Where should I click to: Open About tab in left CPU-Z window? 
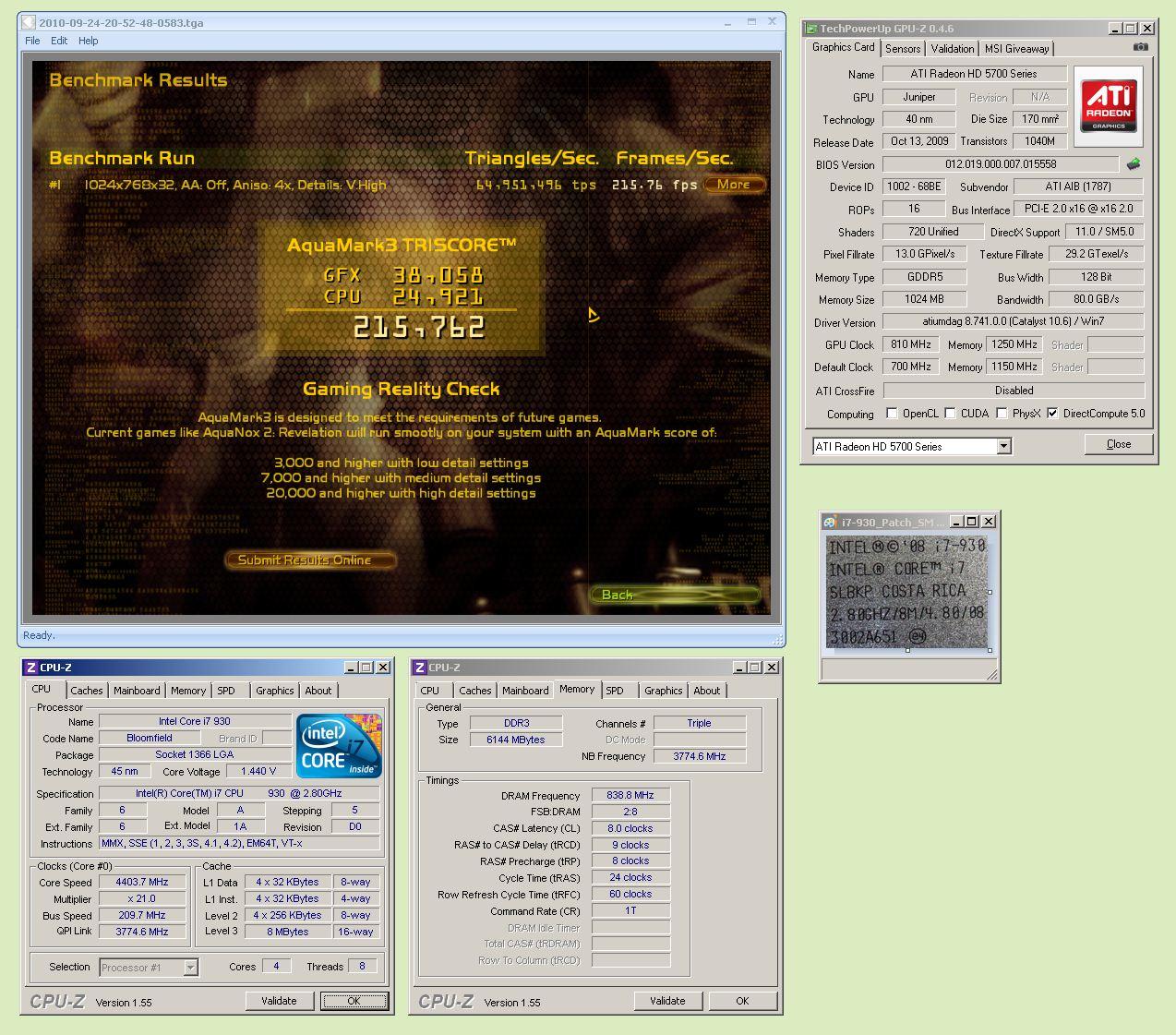(x=318, y=691)
